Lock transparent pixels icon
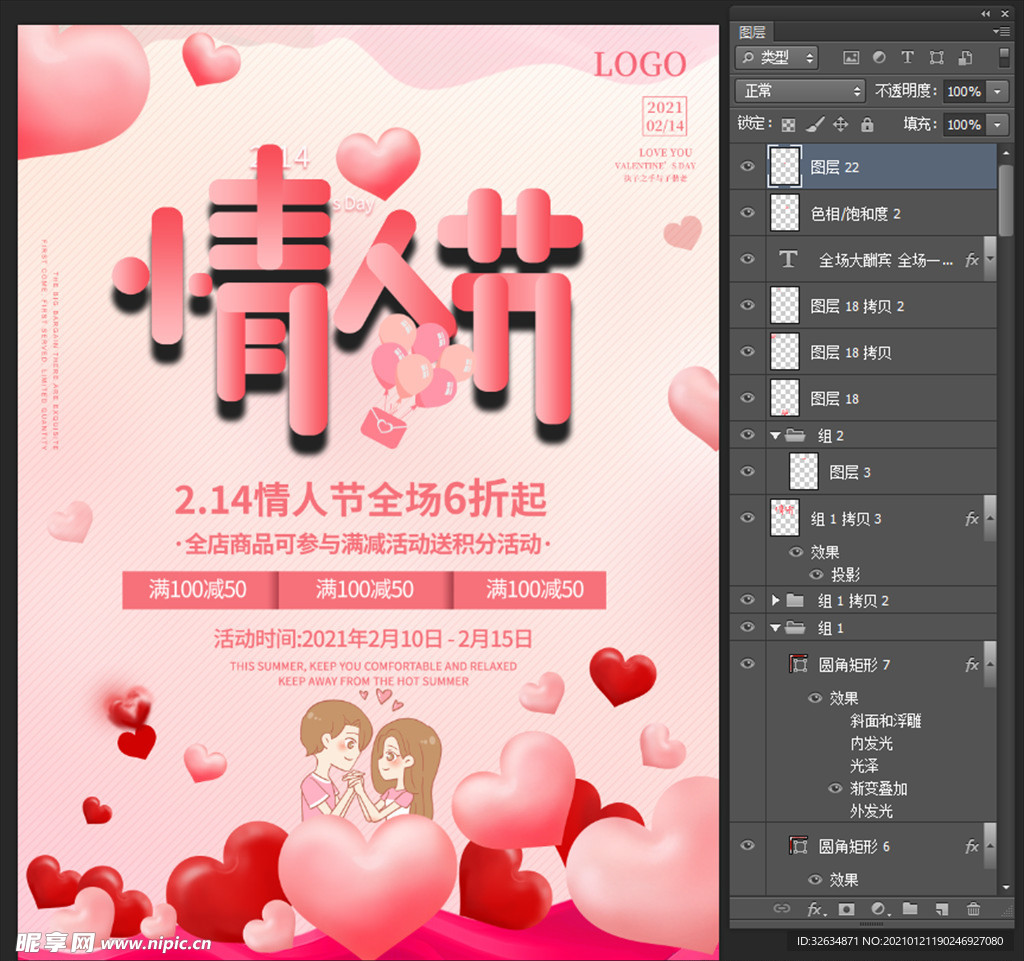Image resolution: width=1024 pixels, height=961 pixels. pyautogui.click(x=788, y=125)
